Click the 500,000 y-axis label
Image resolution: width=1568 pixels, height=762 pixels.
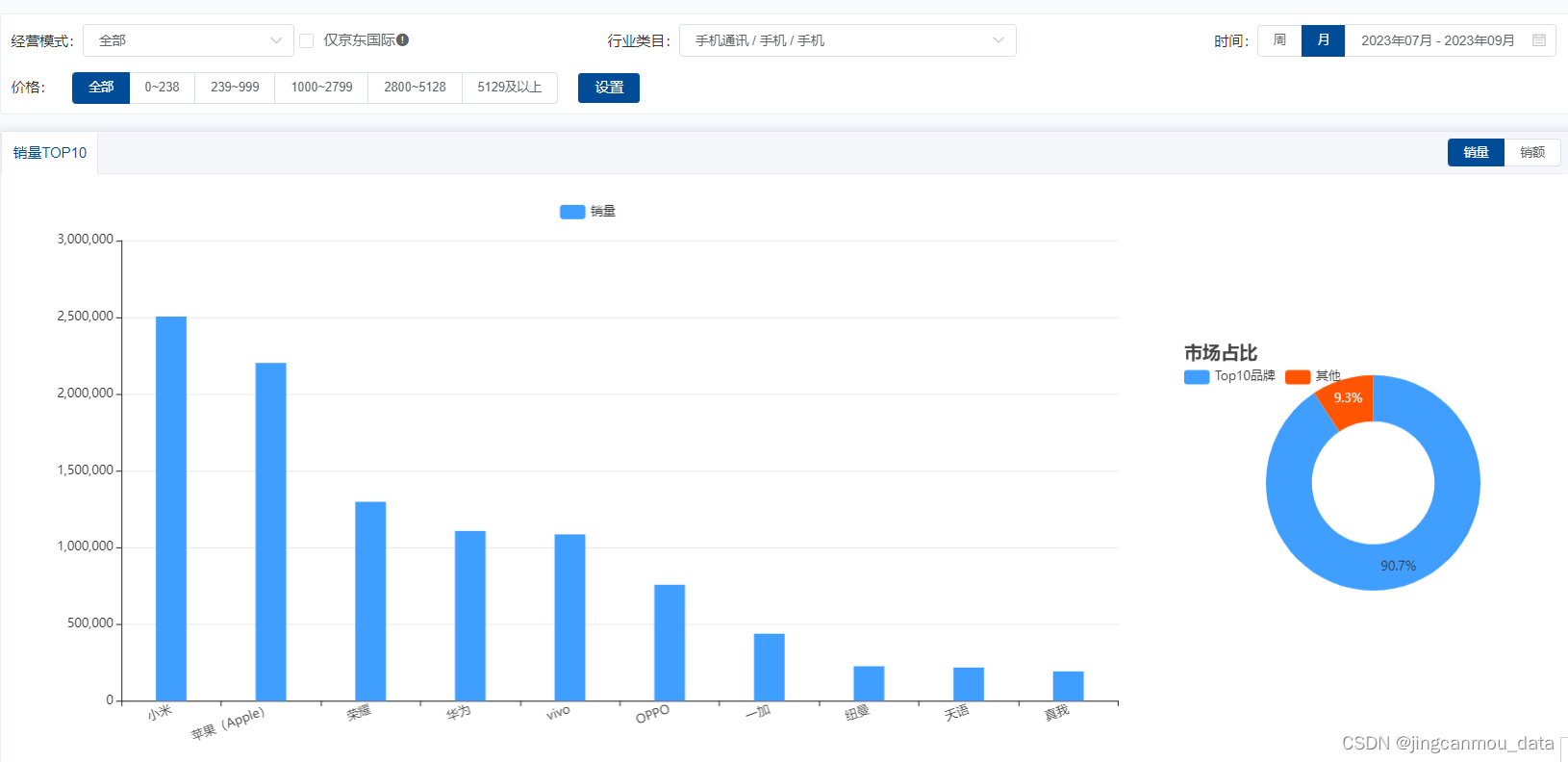click(90, 623)
